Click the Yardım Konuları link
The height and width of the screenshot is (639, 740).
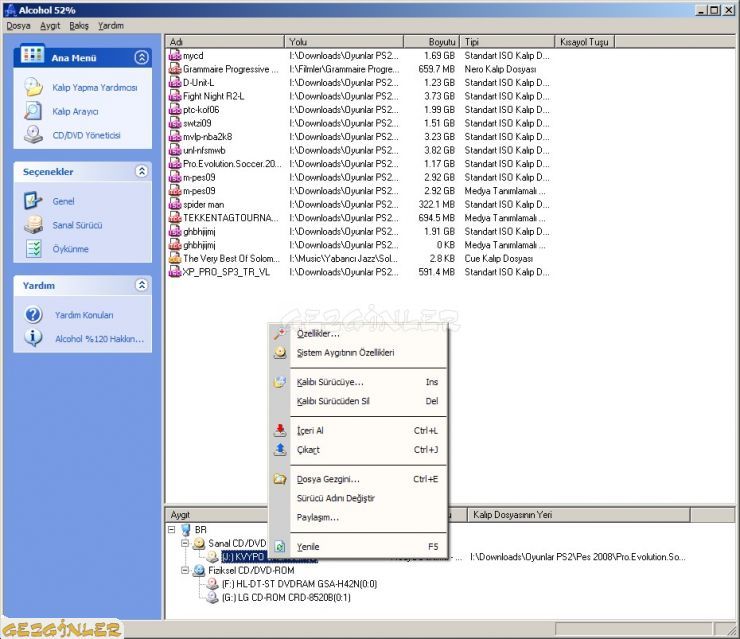pyautogui.click(x=84, y=315)
